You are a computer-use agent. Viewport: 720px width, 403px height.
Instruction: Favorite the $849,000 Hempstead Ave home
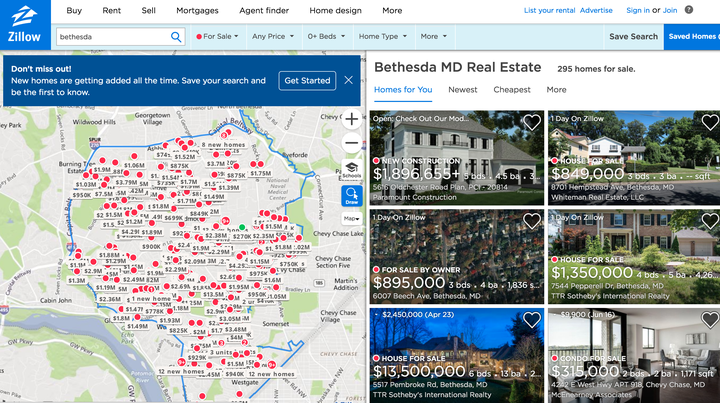tap(710, 122)
